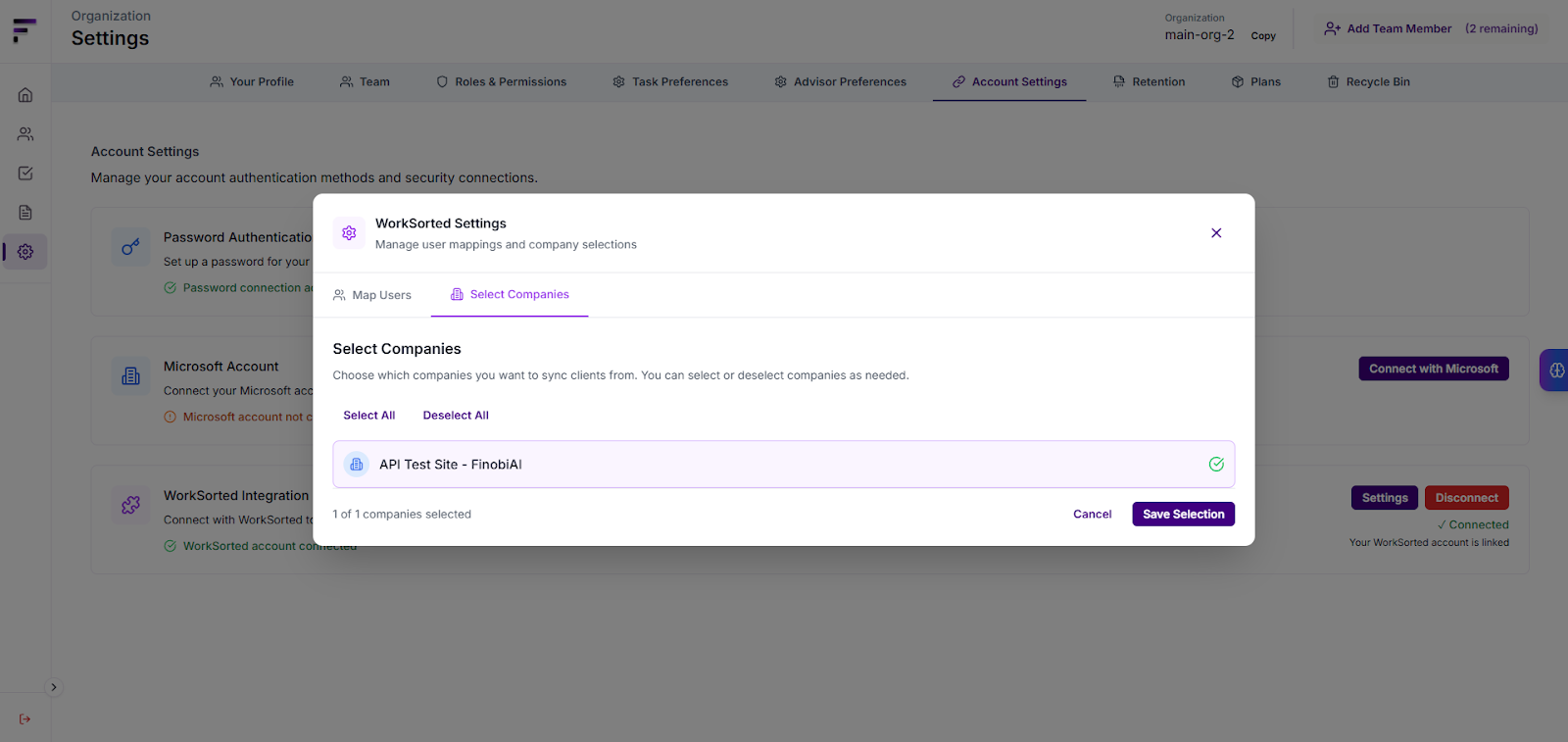Click Select All companies
The image size is (1568, 742).
click(369, 416)
